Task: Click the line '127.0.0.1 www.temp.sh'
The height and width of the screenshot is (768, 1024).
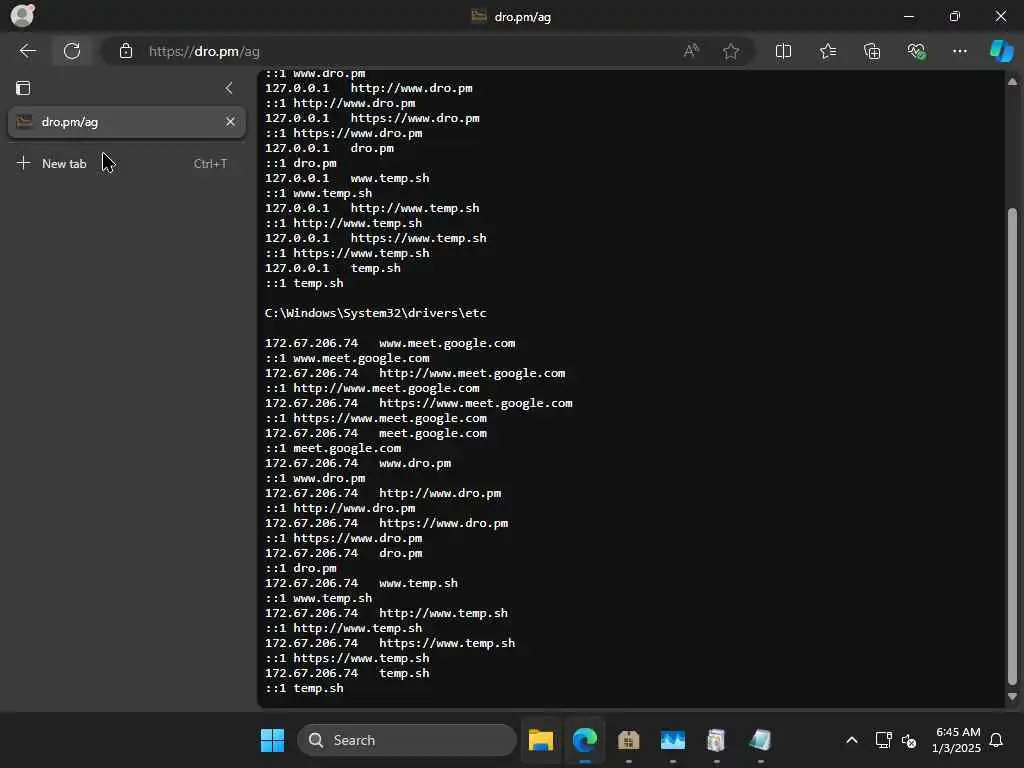Action: pyautogui.click(x=347, y=178)
